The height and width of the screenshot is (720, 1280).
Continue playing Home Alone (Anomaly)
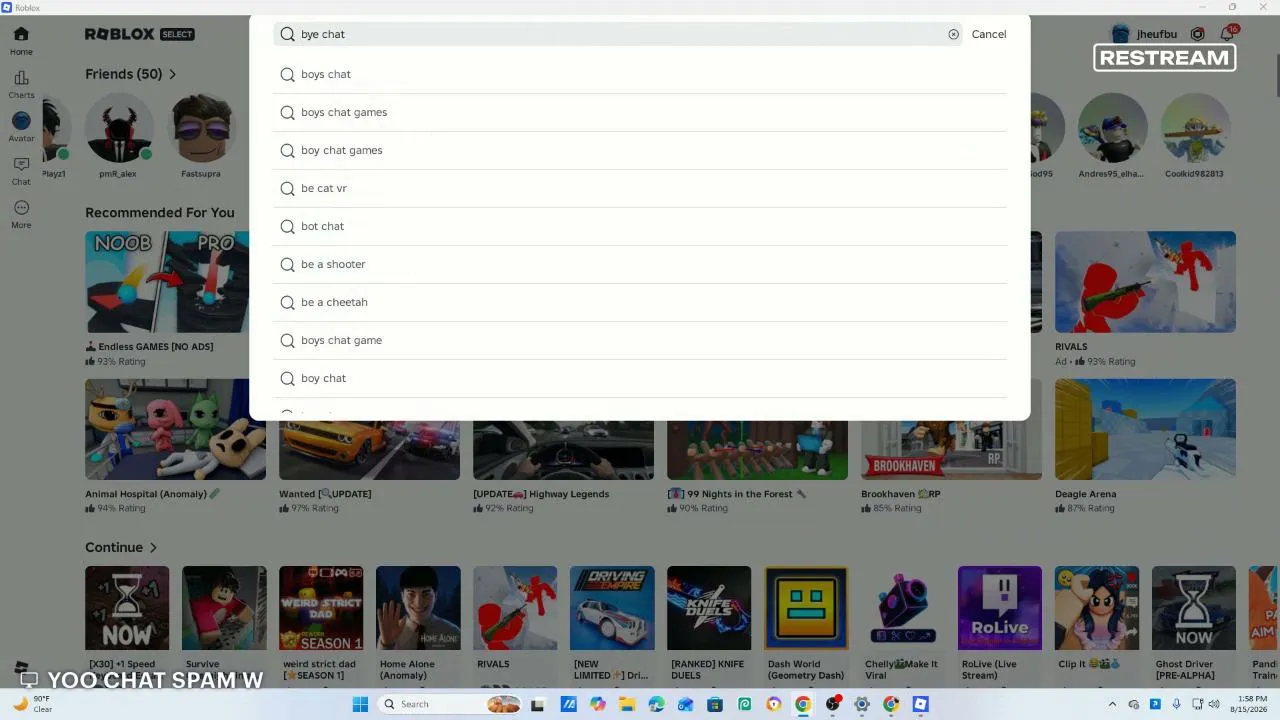418,608
